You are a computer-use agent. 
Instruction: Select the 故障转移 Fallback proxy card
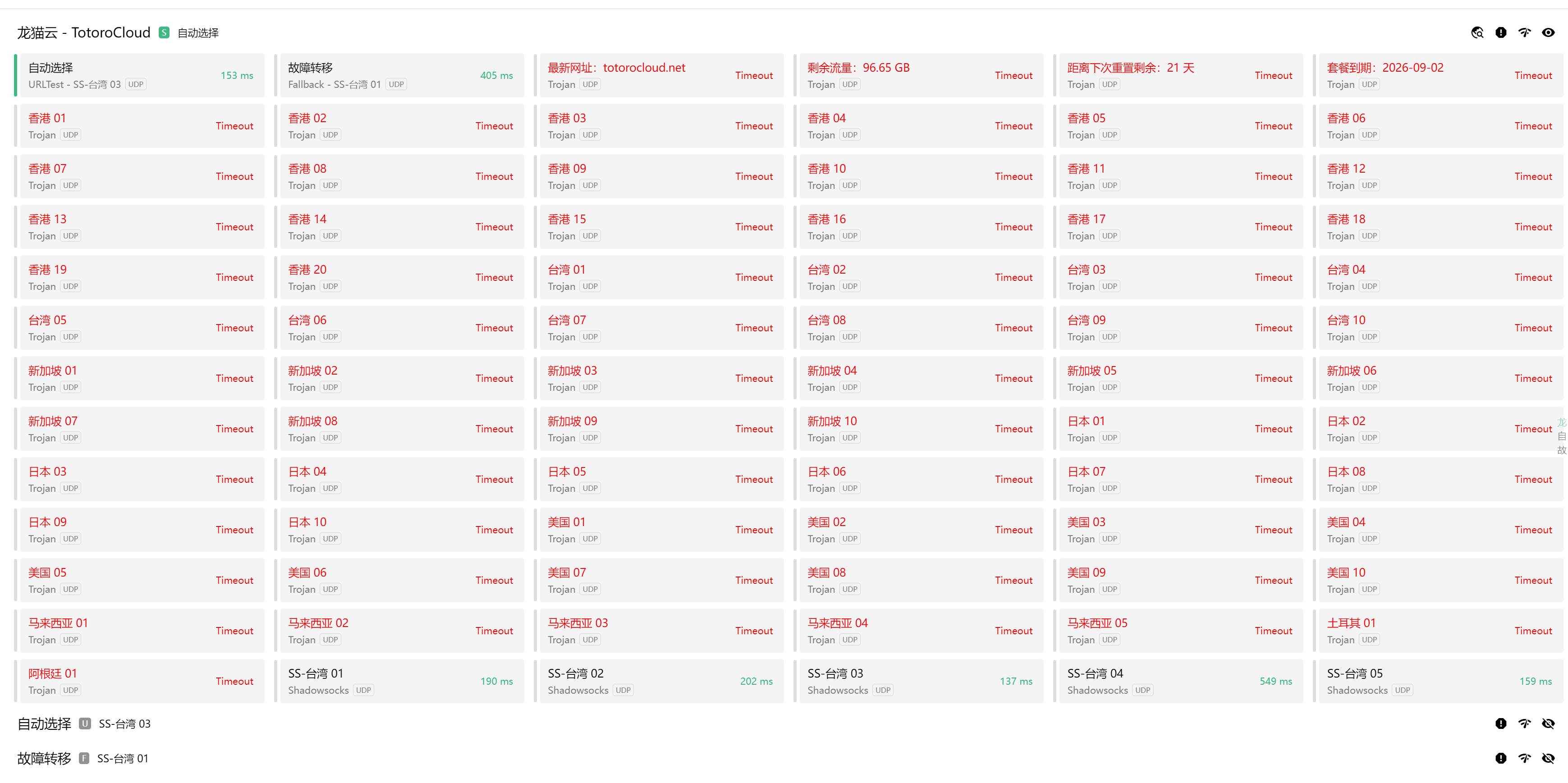click(399, 75)
